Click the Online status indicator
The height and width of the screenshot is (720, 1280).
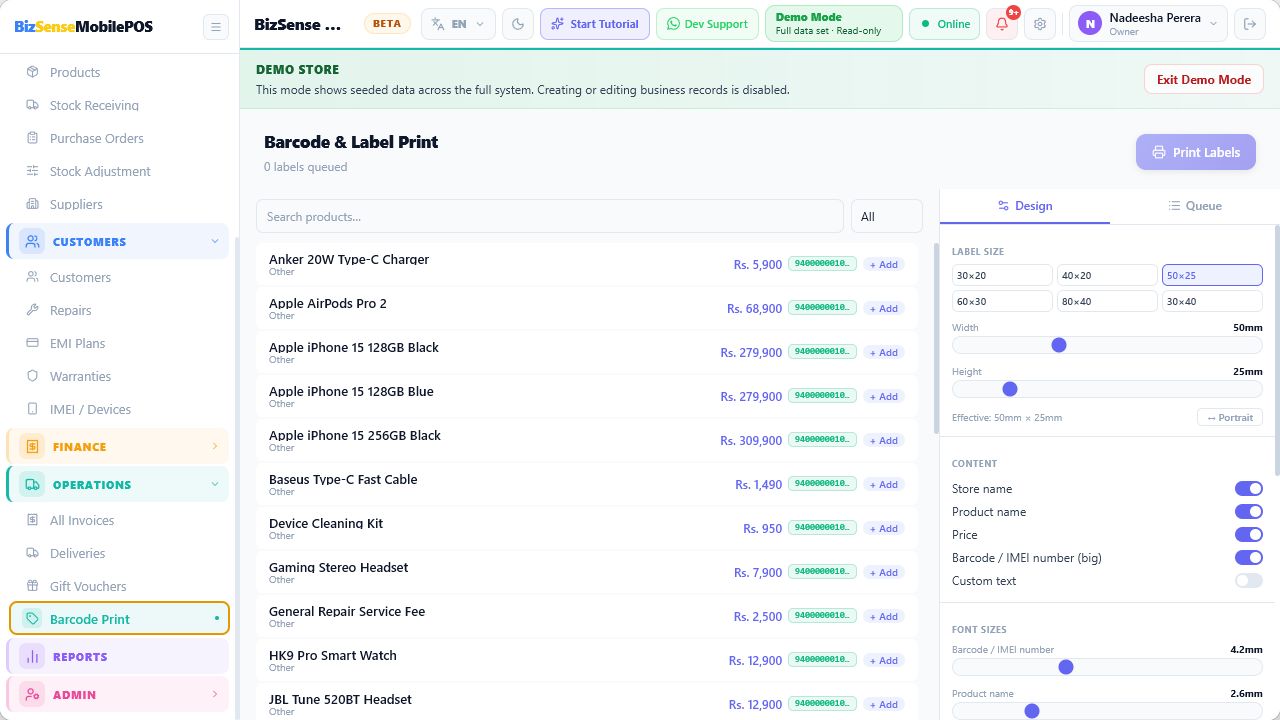tap(945, 24)
